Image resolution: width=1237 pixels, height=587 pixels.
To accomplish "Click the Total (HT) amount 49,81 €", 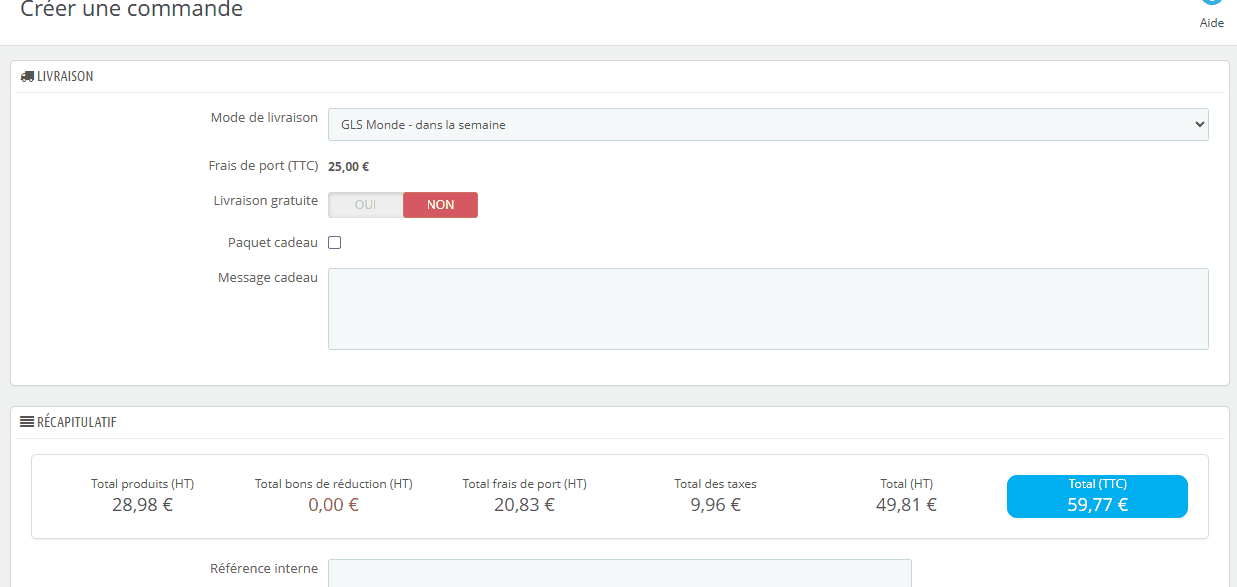I will [906, 505].
